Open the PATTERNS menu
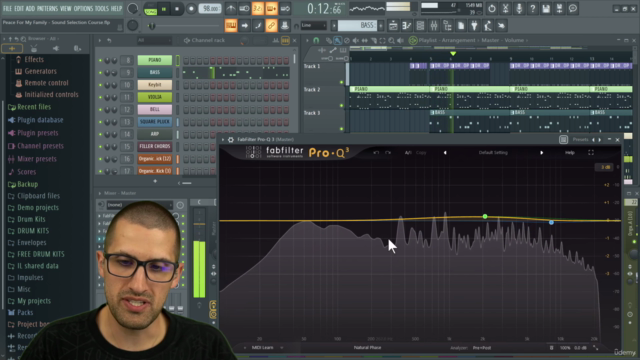Viewport: 640px width, 360px height. coord(48,9)
